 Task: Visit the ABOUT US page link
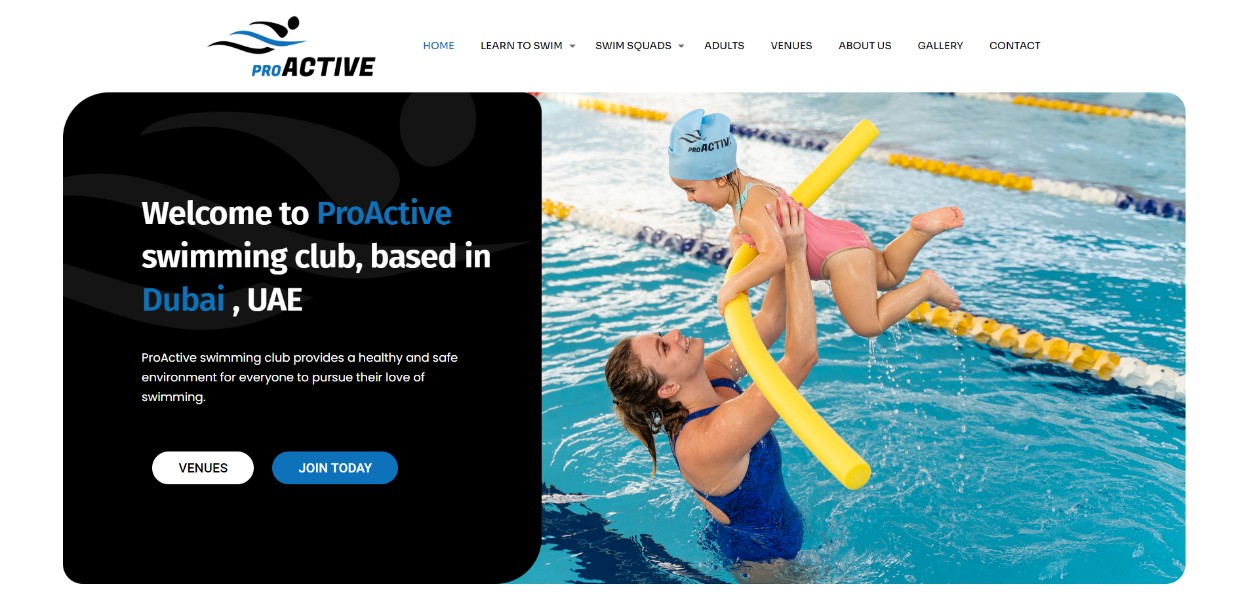pyautogui.click(x=865, y=46)
